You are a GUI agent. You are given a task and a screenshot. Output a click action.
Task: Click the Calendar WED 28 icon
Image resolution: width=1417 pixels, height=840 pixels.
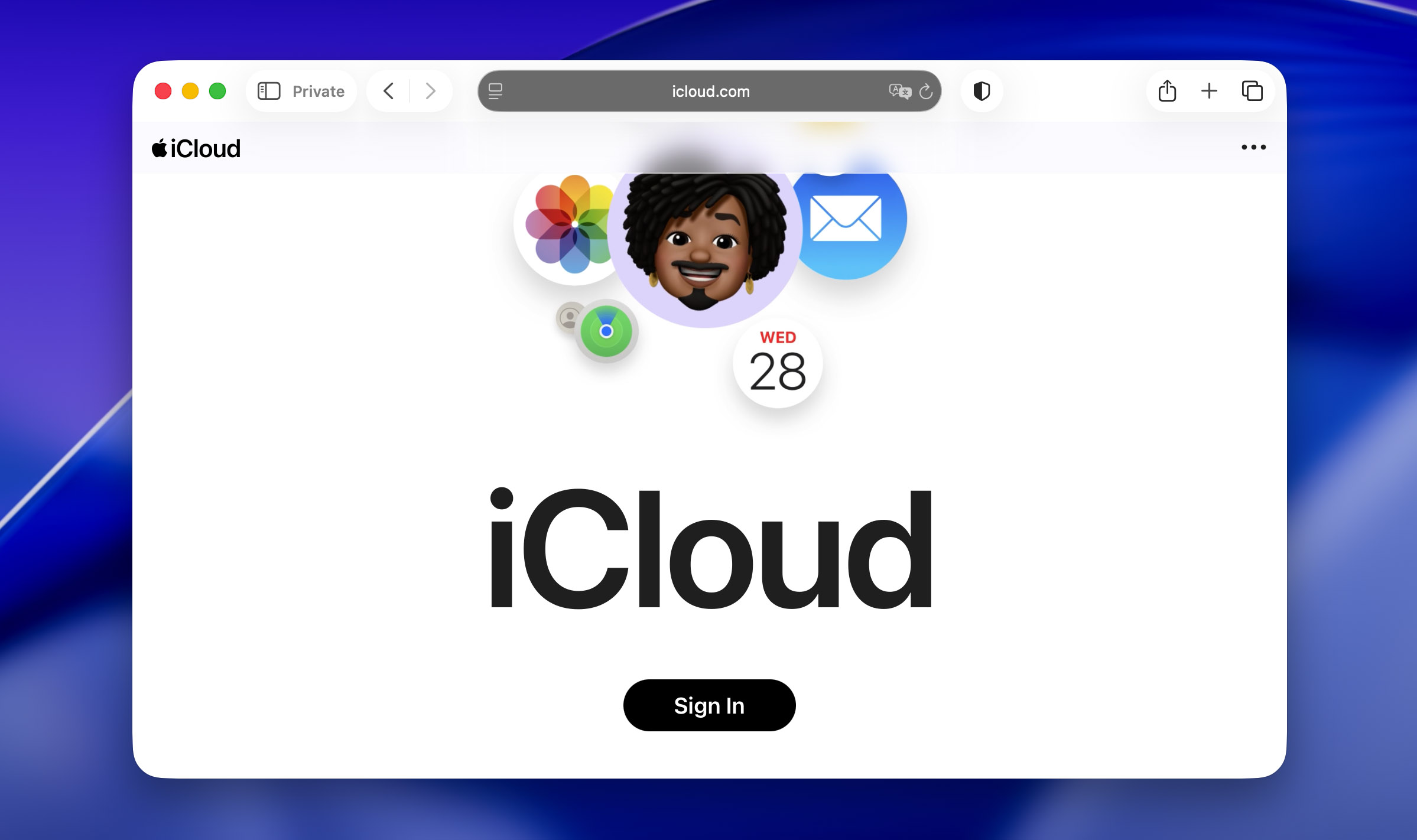778,363
